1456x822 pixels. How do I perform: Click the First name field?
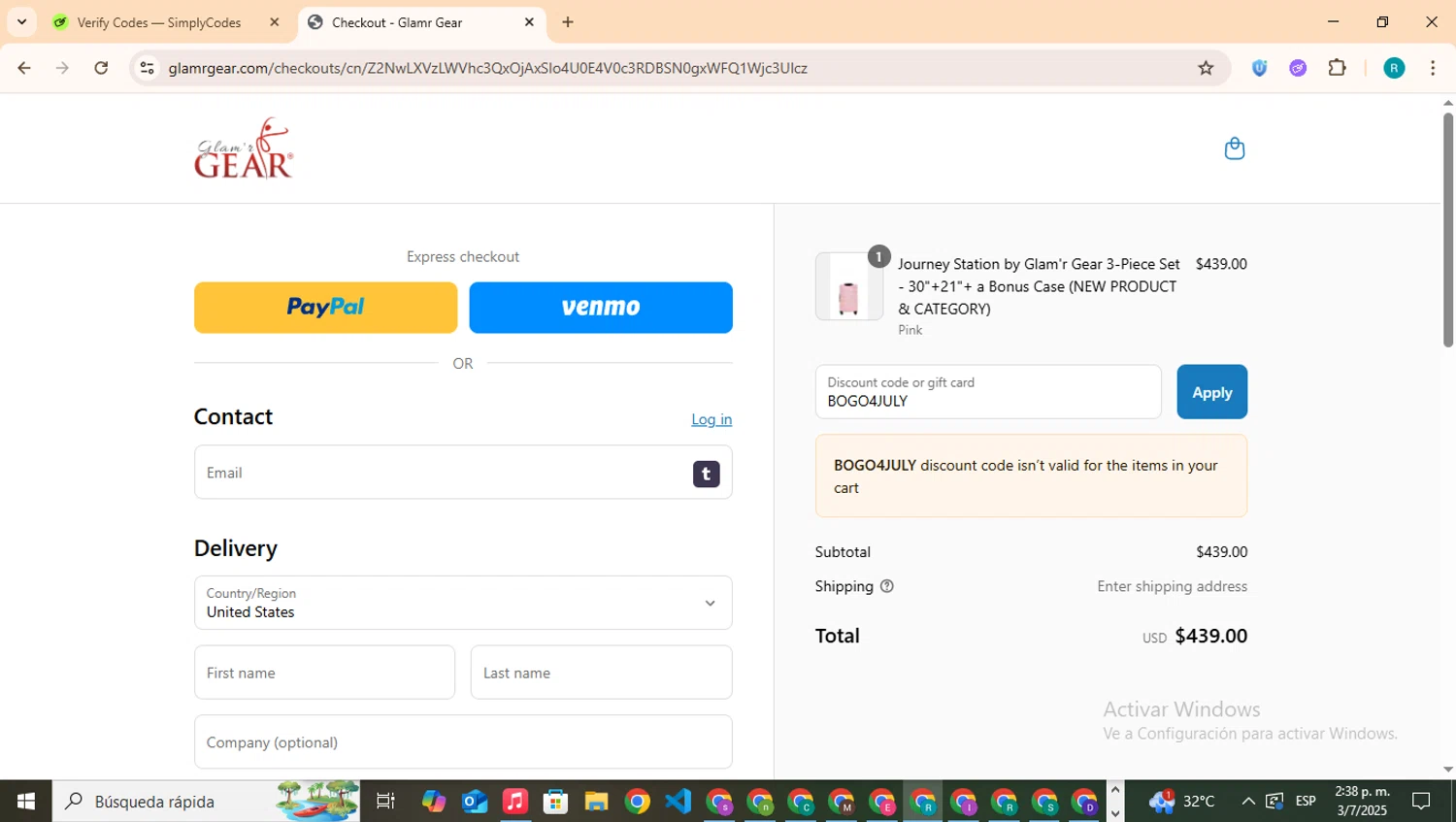(324, 673)
